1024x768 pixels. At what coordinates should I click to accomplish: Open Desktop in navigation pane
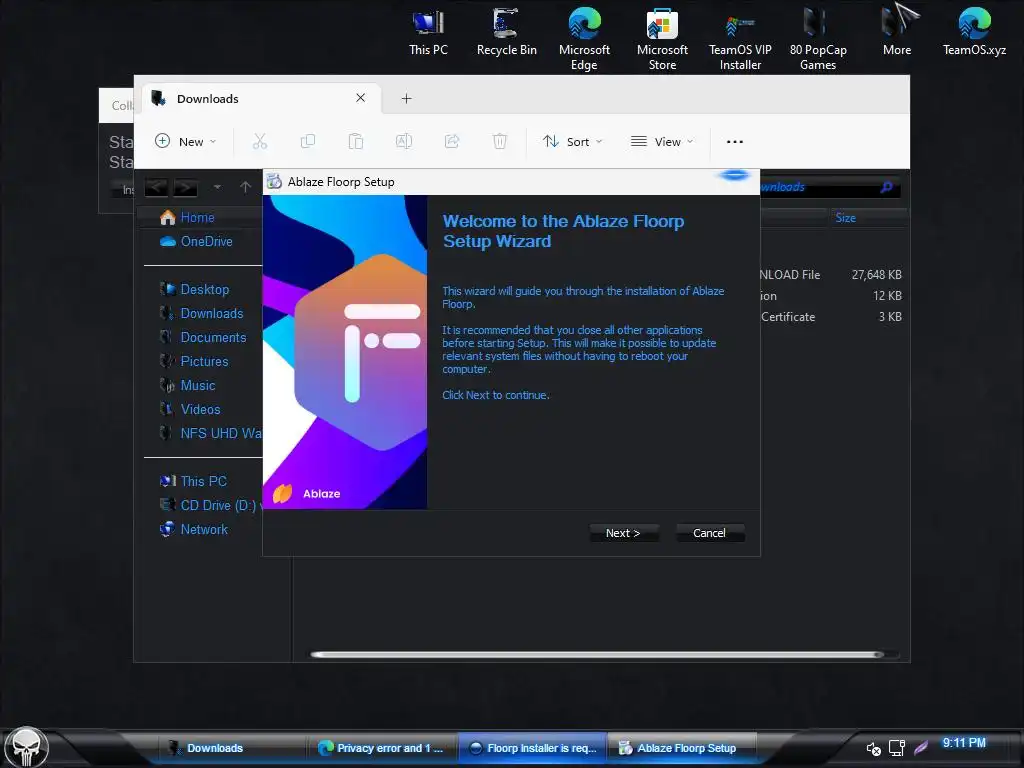click(x=195, y=289)
